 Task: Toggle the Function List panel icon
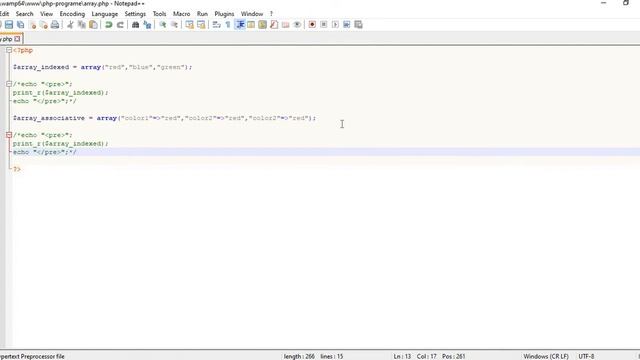tap(274, 25)
